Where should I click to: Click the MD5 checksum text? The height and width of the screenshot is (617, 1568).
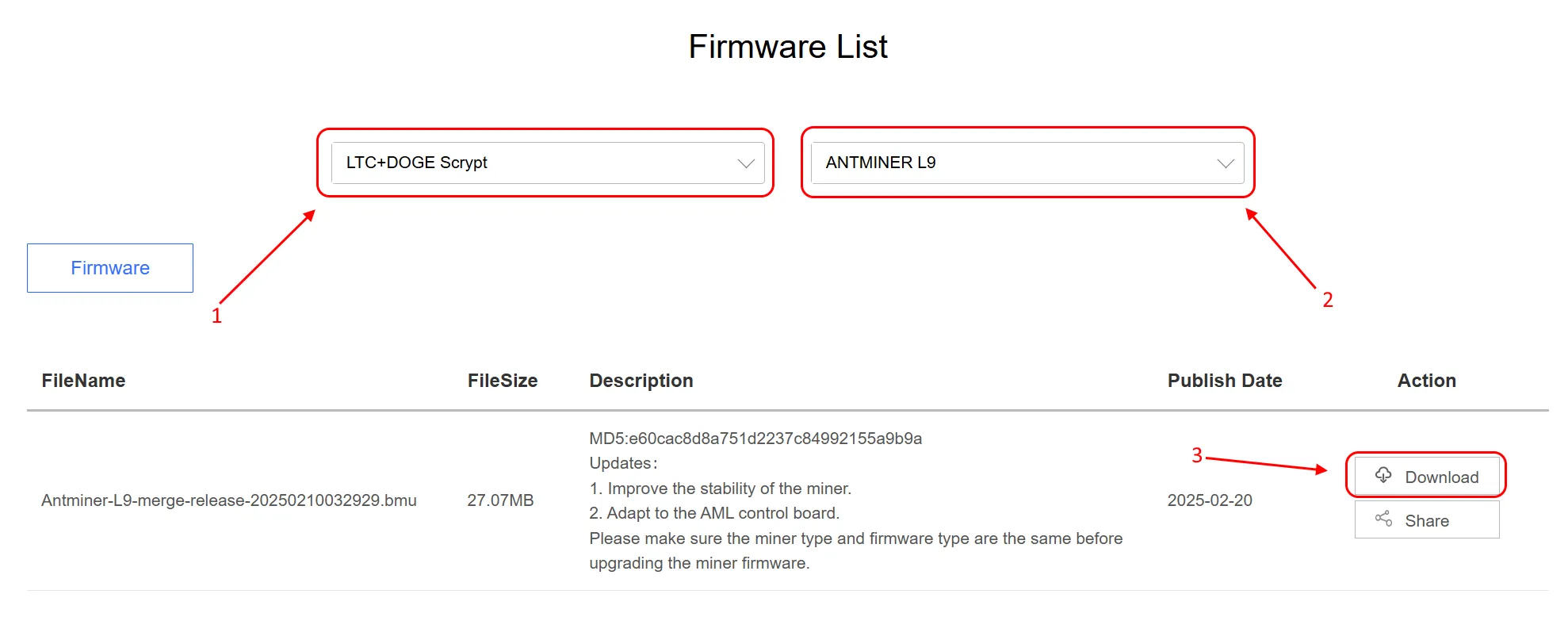755,439
